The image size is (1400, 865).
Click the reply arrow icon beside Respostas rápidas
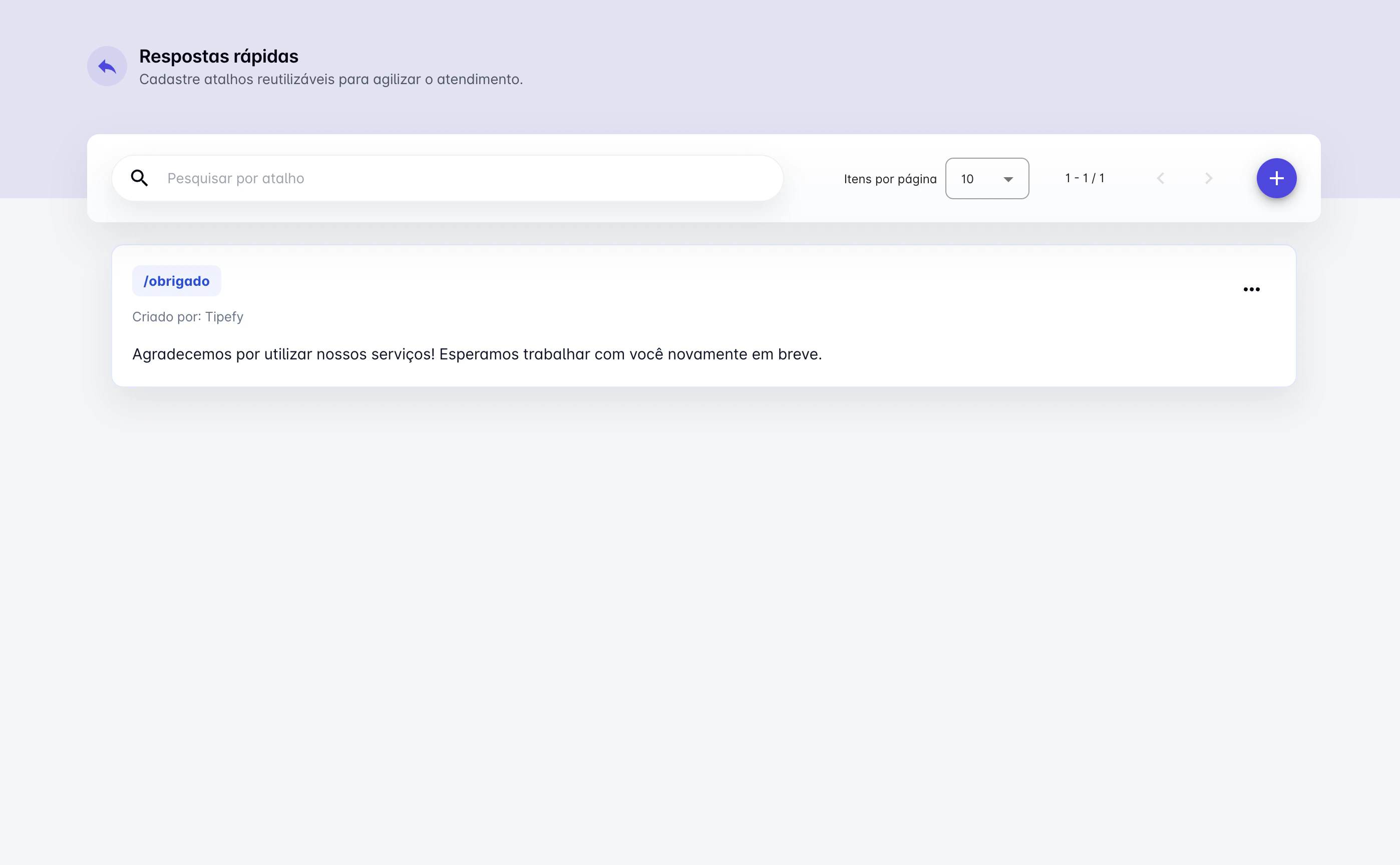(x=107, y=67)
